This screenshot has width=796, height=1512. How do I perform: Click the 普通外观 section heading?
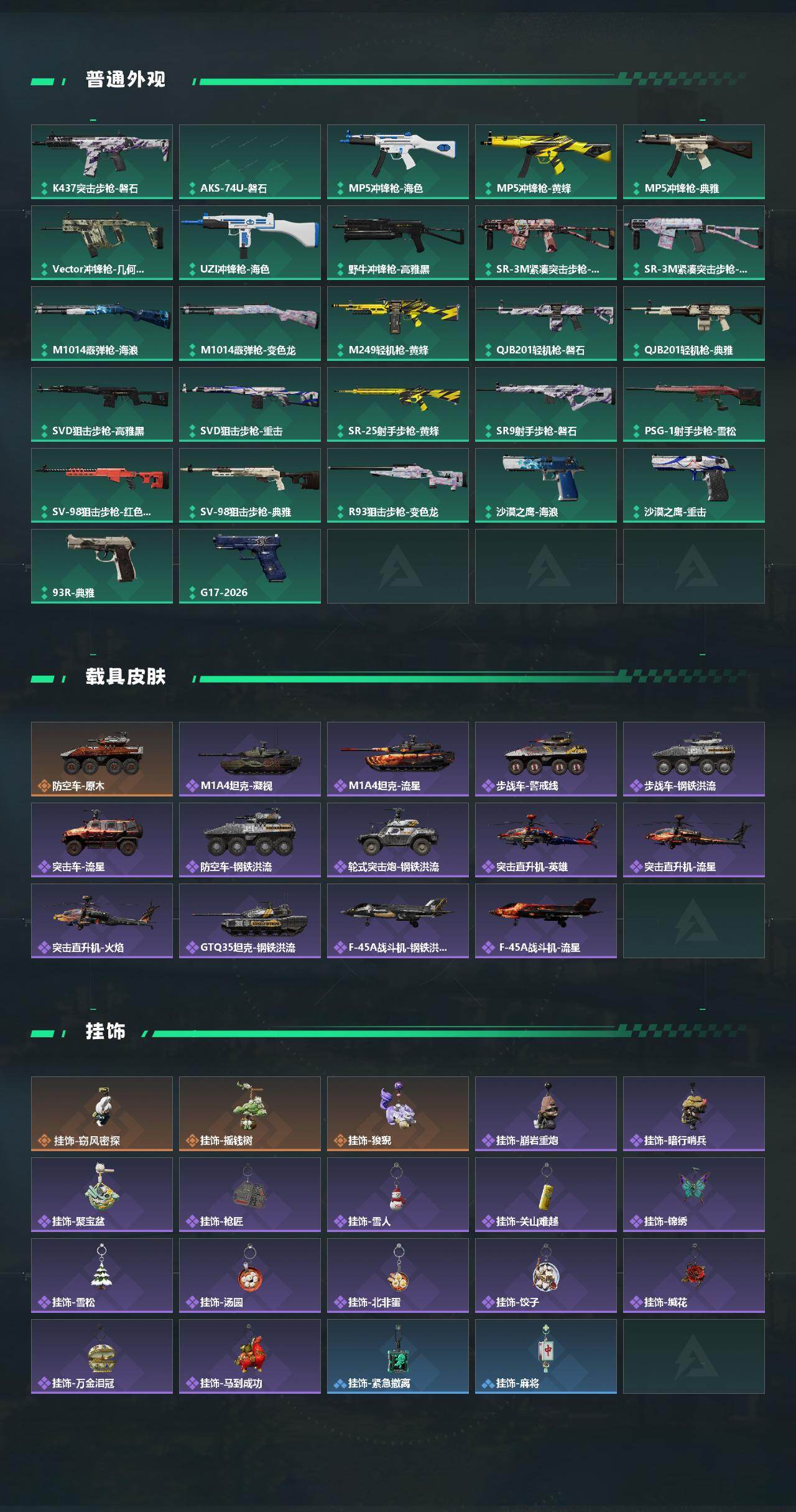coord(126,80)
